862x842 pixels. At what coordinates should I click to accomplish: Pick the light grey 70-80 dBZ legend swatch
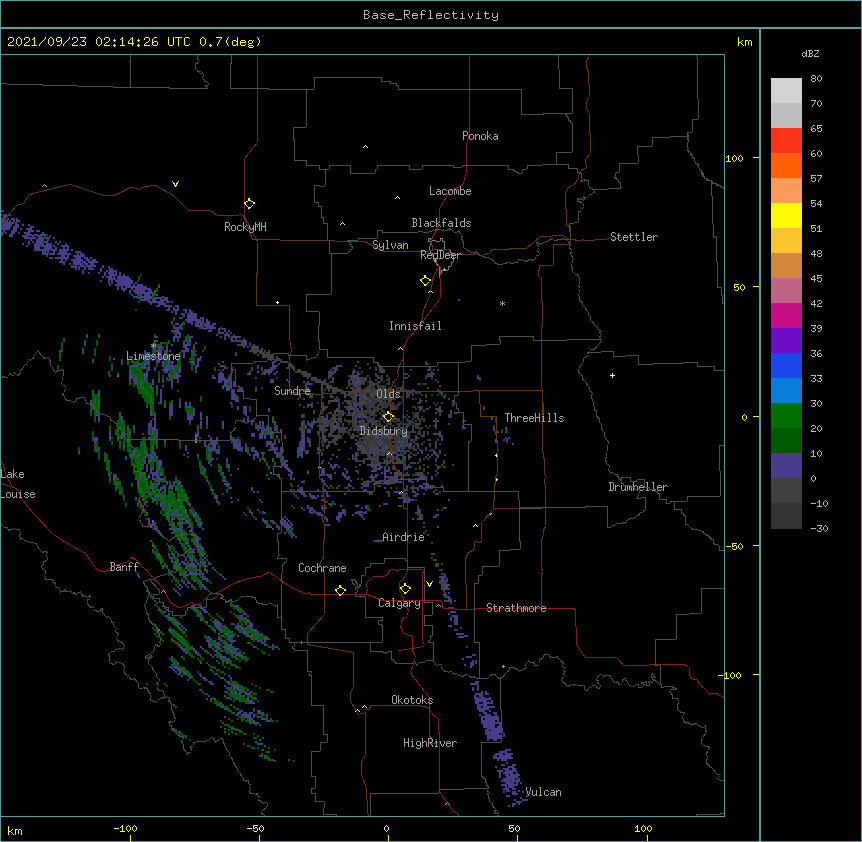pos(786,91)
